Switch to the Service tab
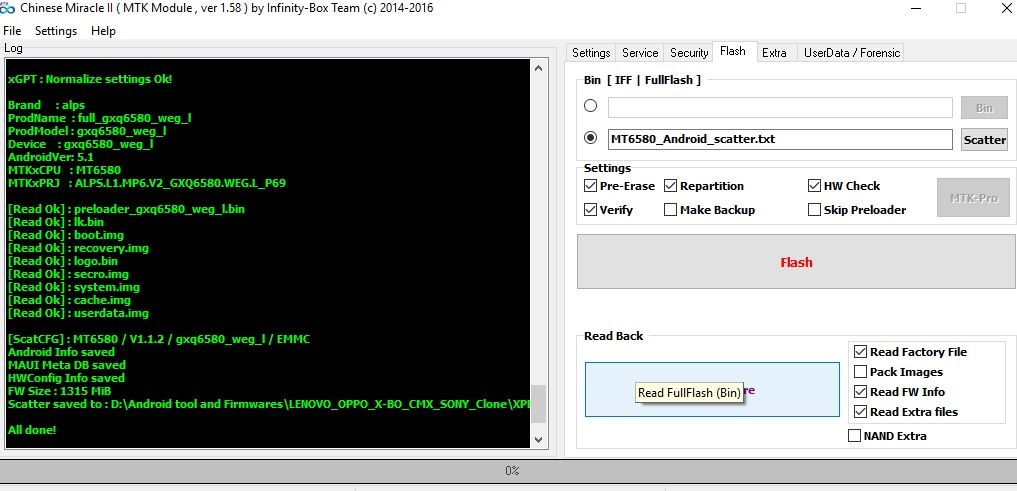 click(x=640, y=53)
